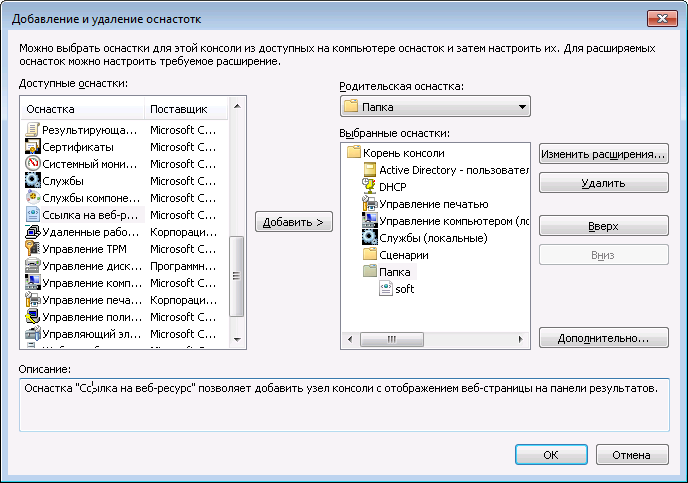Click the Добавить > button
This screenshot has height=483, width=688.
tap(294, 222)
